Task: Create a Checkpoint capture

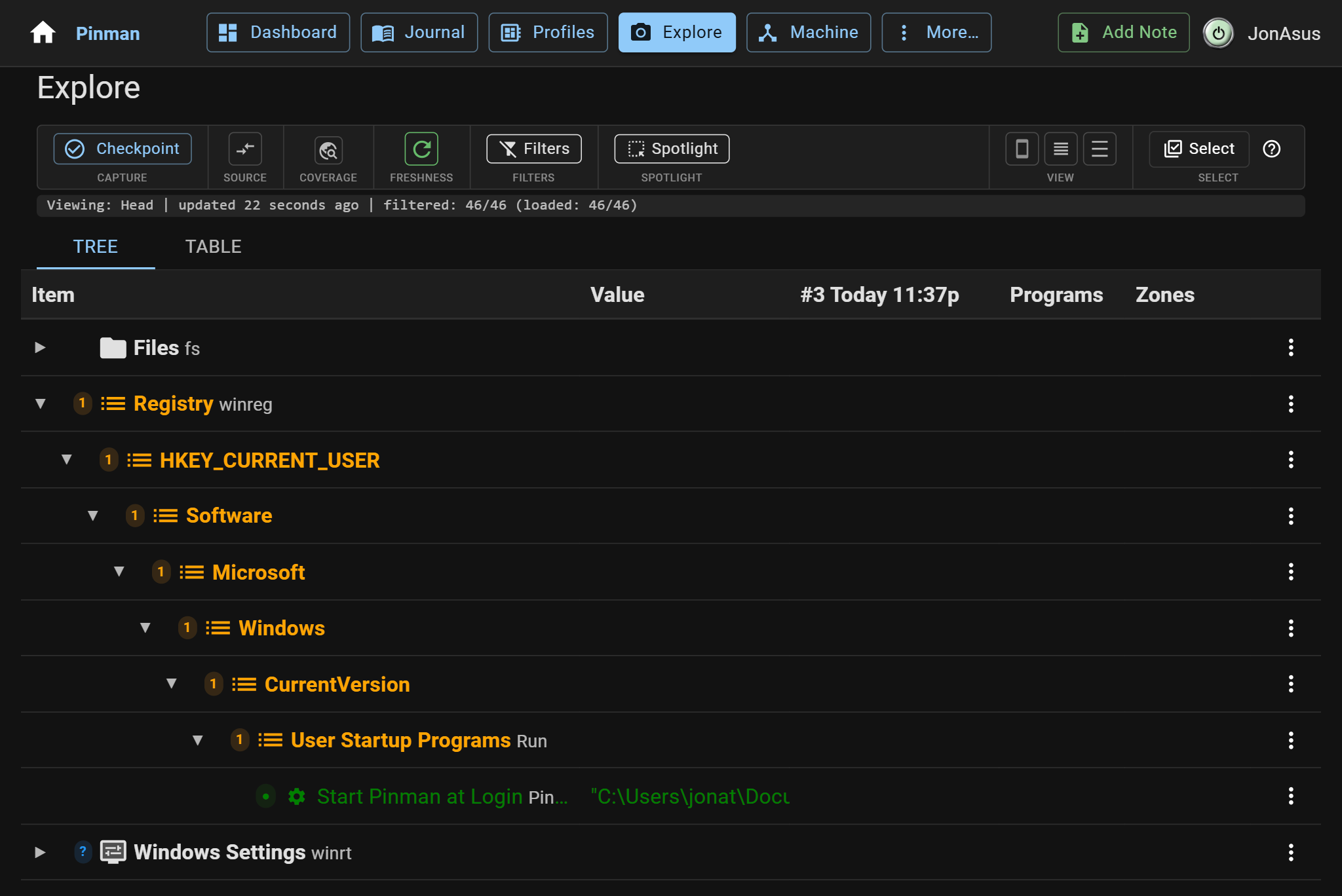Action: click(x=123, y=149)
